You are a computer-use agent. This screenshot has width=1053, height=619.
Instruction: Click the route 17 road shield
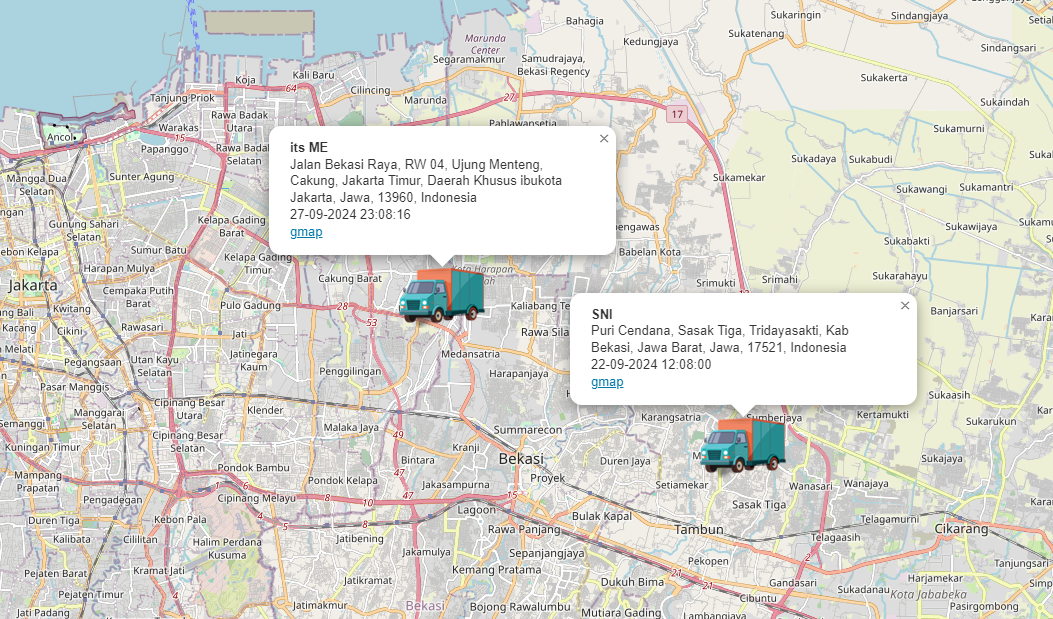pyautogui.click(x=678, y=114)
